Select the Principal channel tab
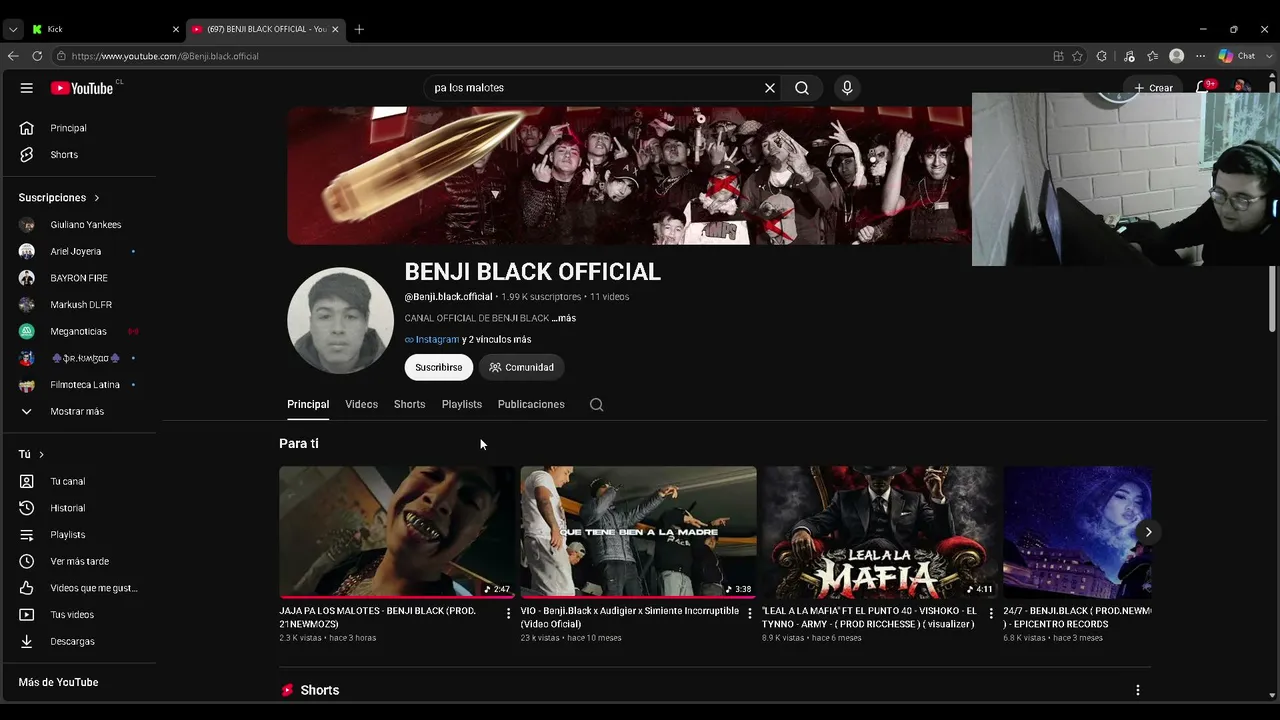1280x720 pixels. point(308,404)
